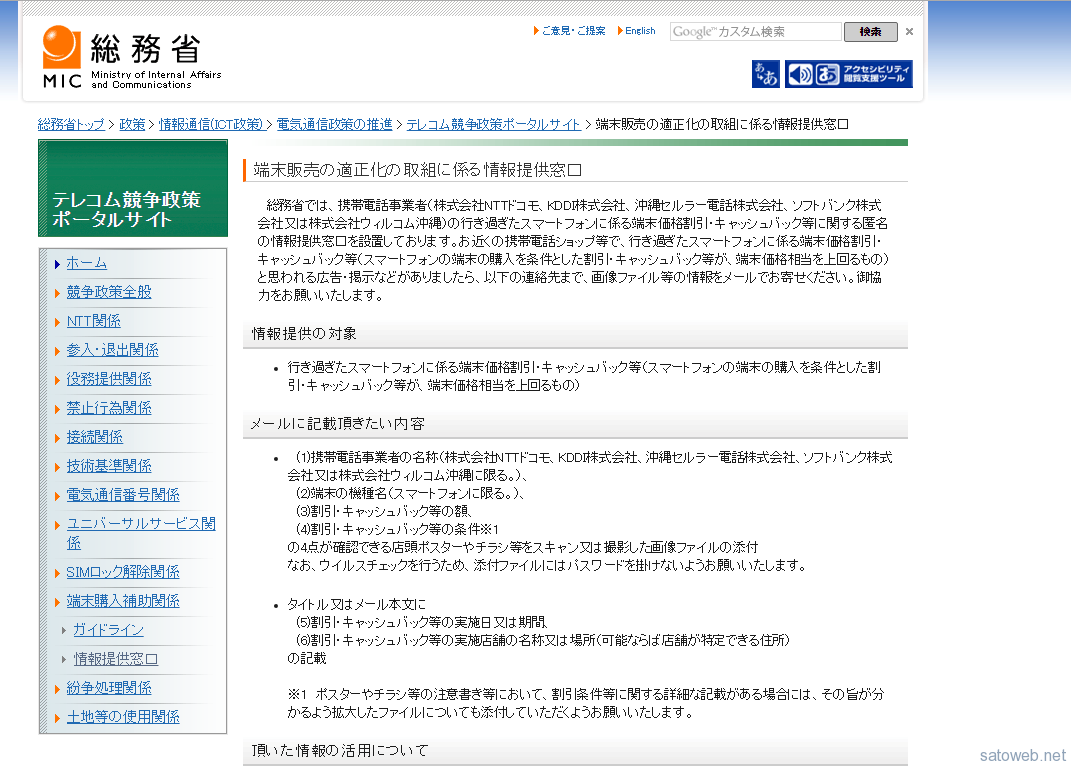Open NTT関係 in the sidebar
This screenshot has width=1071, height=766.
tap(94, 321)
